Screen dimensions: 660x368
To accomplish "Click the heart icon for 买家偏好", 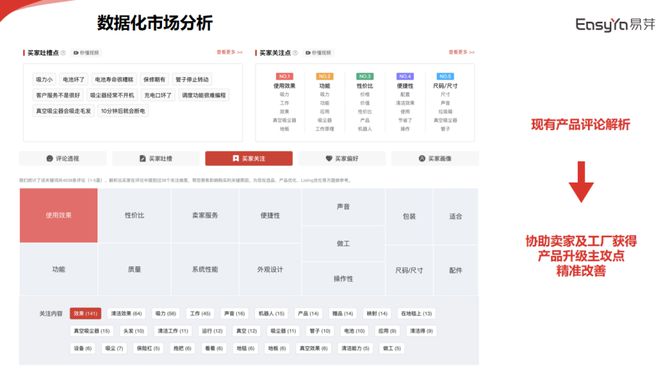I will coord(329,158).
